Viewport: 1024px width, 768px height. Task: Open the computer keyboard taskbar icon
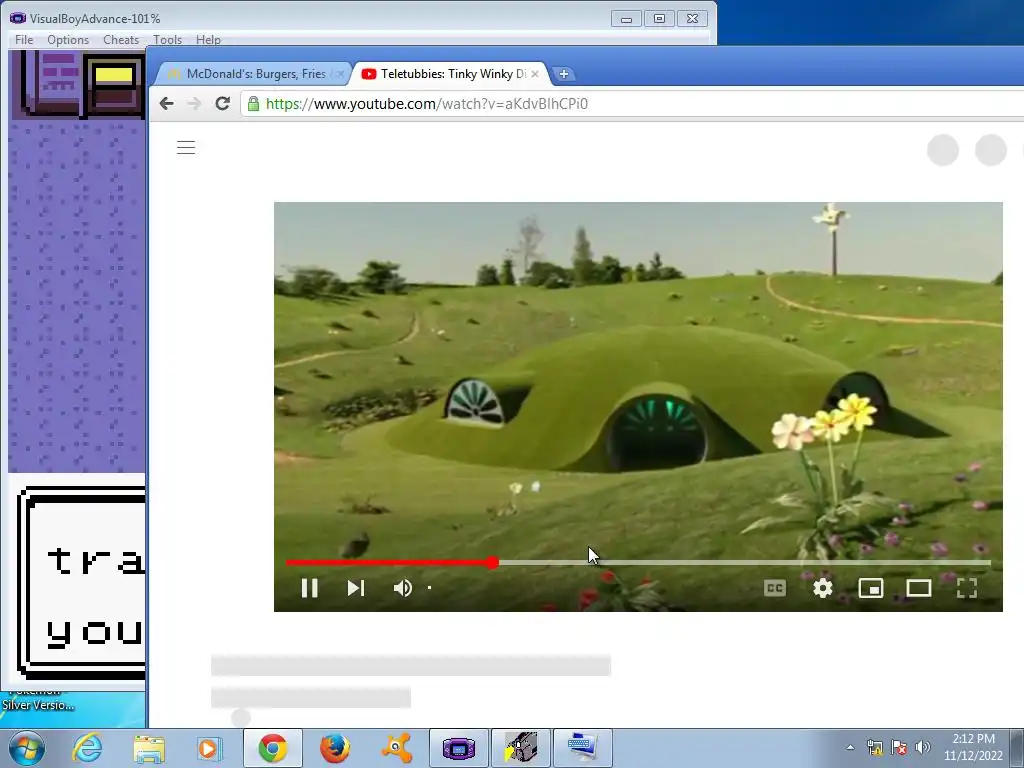tap(583, 748)
